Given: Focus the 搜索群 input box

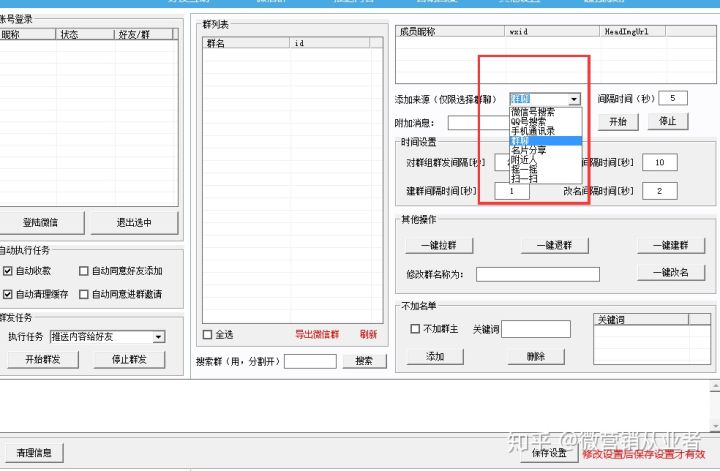Looking at the screenshot, I should tap(310, 361).
